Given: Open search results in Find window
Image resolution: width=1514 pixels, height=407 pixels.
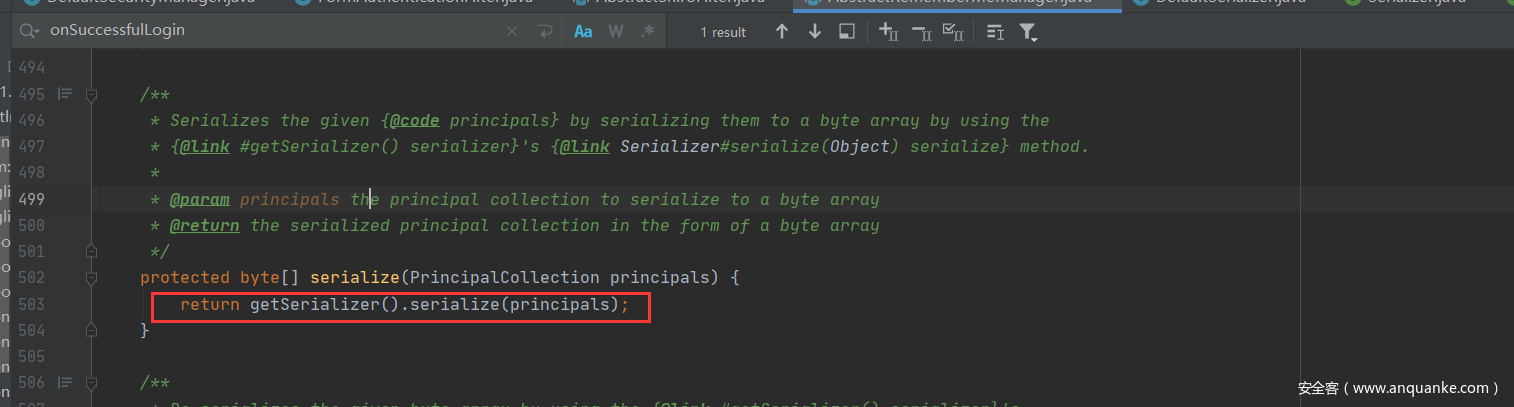Looking at the screenshot, I should (846, 32).
